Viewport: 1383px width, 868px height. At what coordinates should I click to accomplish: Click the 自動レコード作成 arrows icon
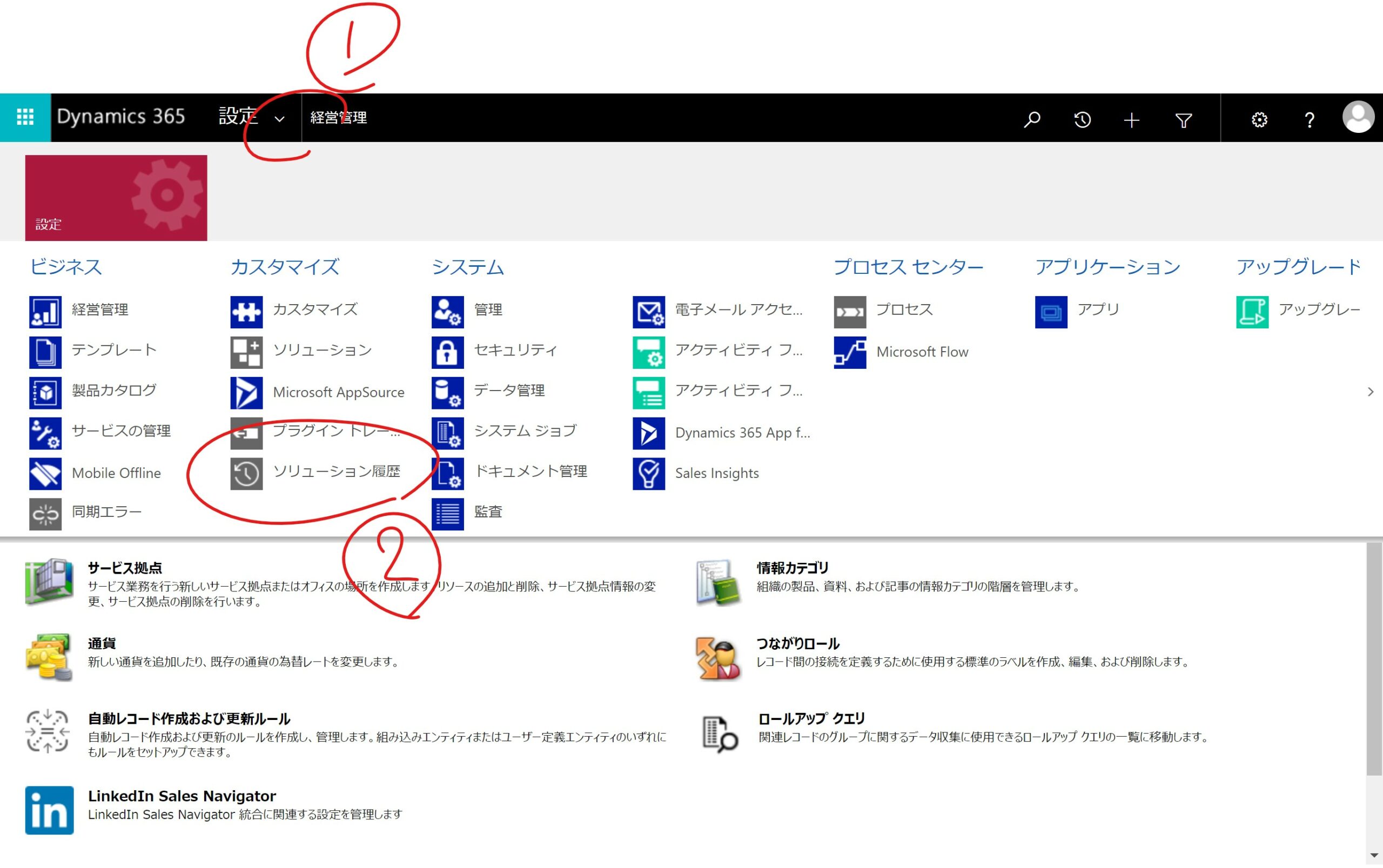point(48,731)
